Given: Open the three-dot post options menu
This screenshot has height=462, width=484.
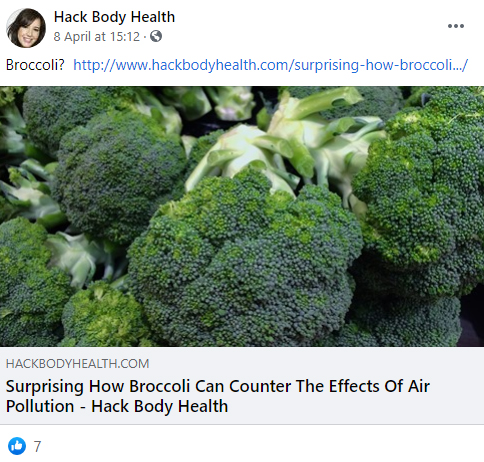Looking at the screenshot, I should [x=456, y=26].
